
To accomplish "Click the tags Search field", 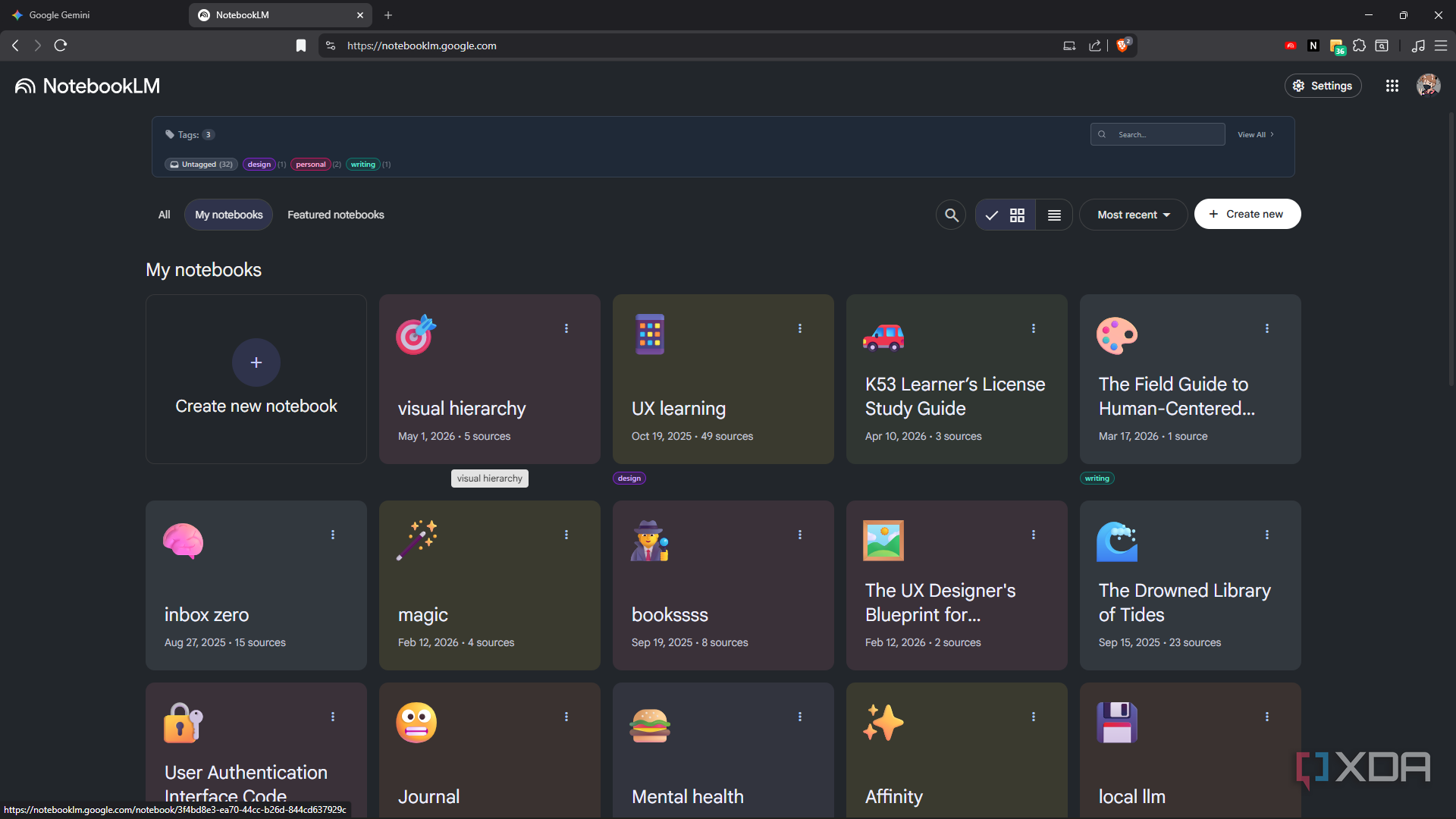I will tap(1157, 134).
